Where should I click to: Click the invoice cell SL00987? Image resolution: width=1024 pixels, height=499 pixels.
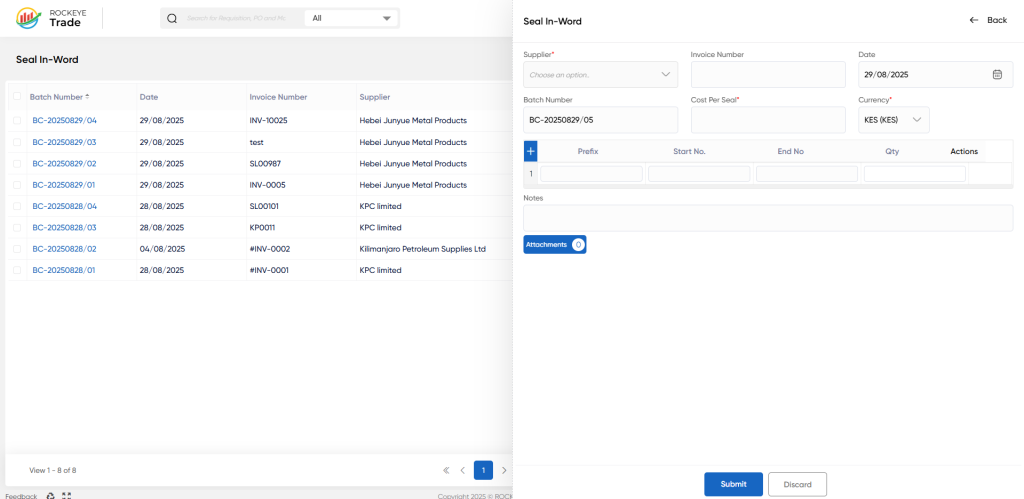coord(267,163)
